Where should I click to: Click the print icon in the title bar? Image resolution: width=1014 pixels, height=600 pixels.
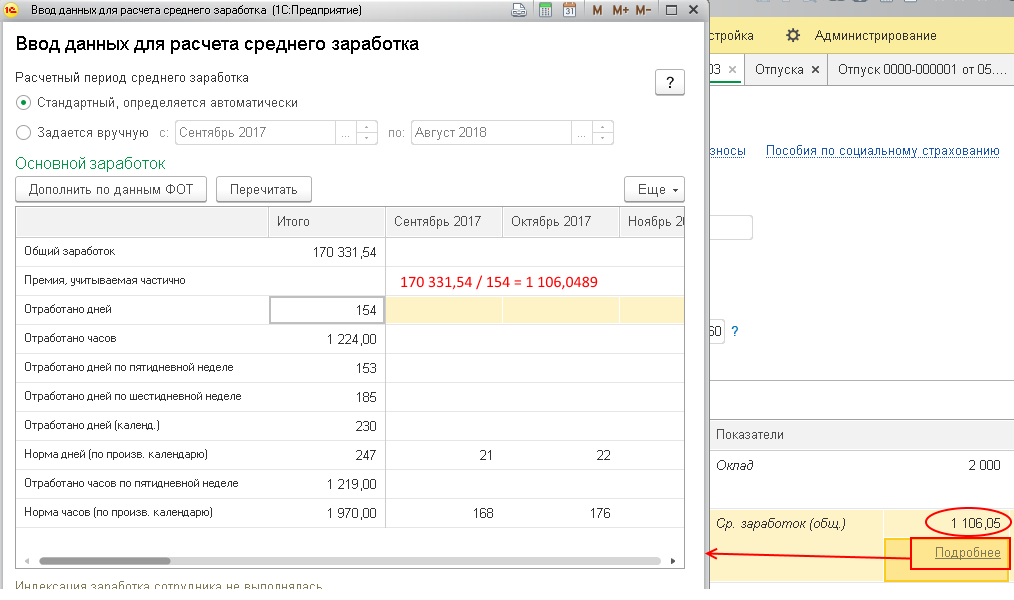519,10
